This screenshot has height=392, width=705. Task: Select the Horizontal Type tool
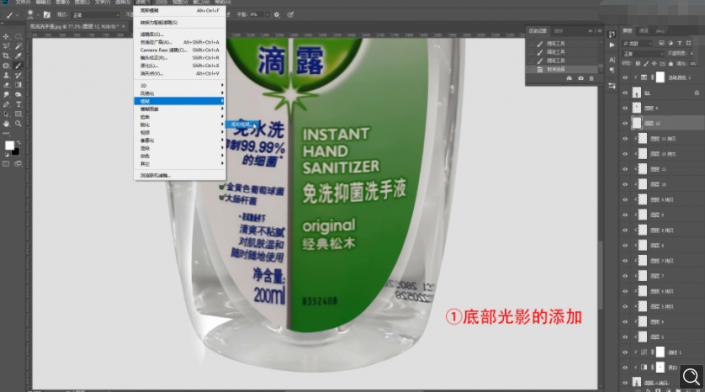coord(18,104)
